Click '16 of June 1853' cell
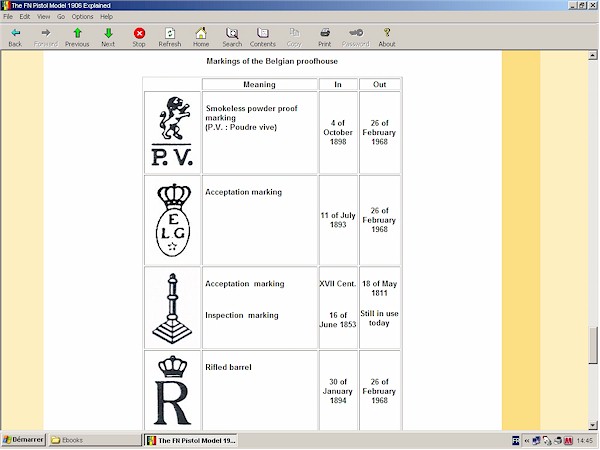This screenshot has width=600, height=450. (338, 320)
